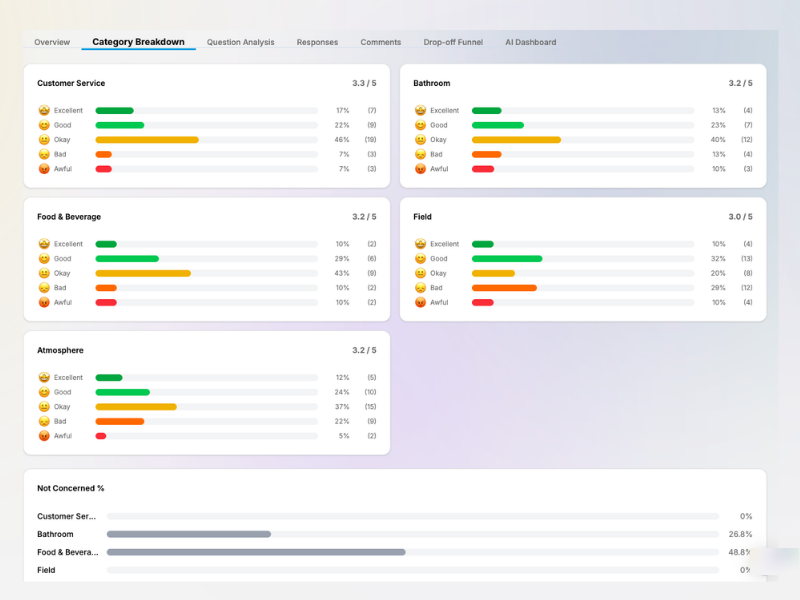Click the Excellent emoji in Field card
The image size is (800, 600).
click(x=420, y=244)
